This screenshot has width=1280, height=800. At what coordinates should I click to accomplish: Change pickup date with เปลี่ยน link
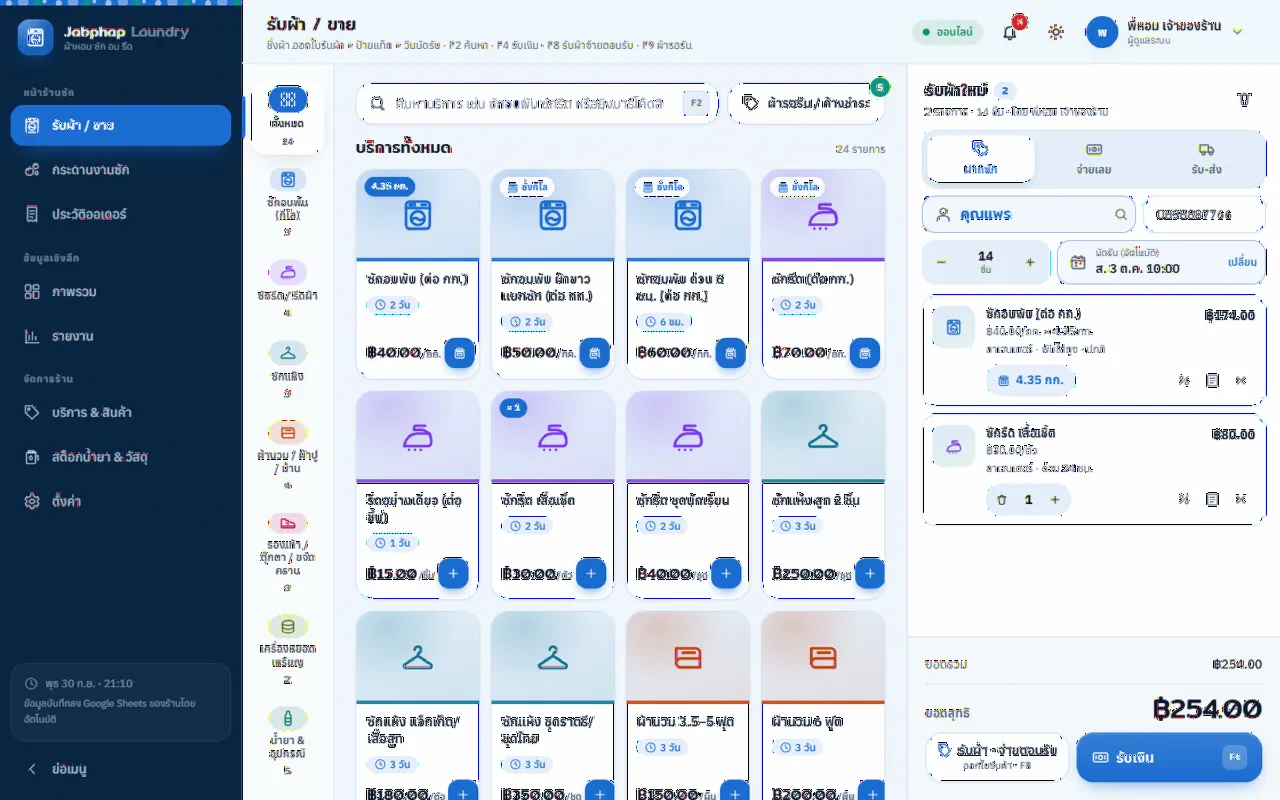(x=1242, y=262)
